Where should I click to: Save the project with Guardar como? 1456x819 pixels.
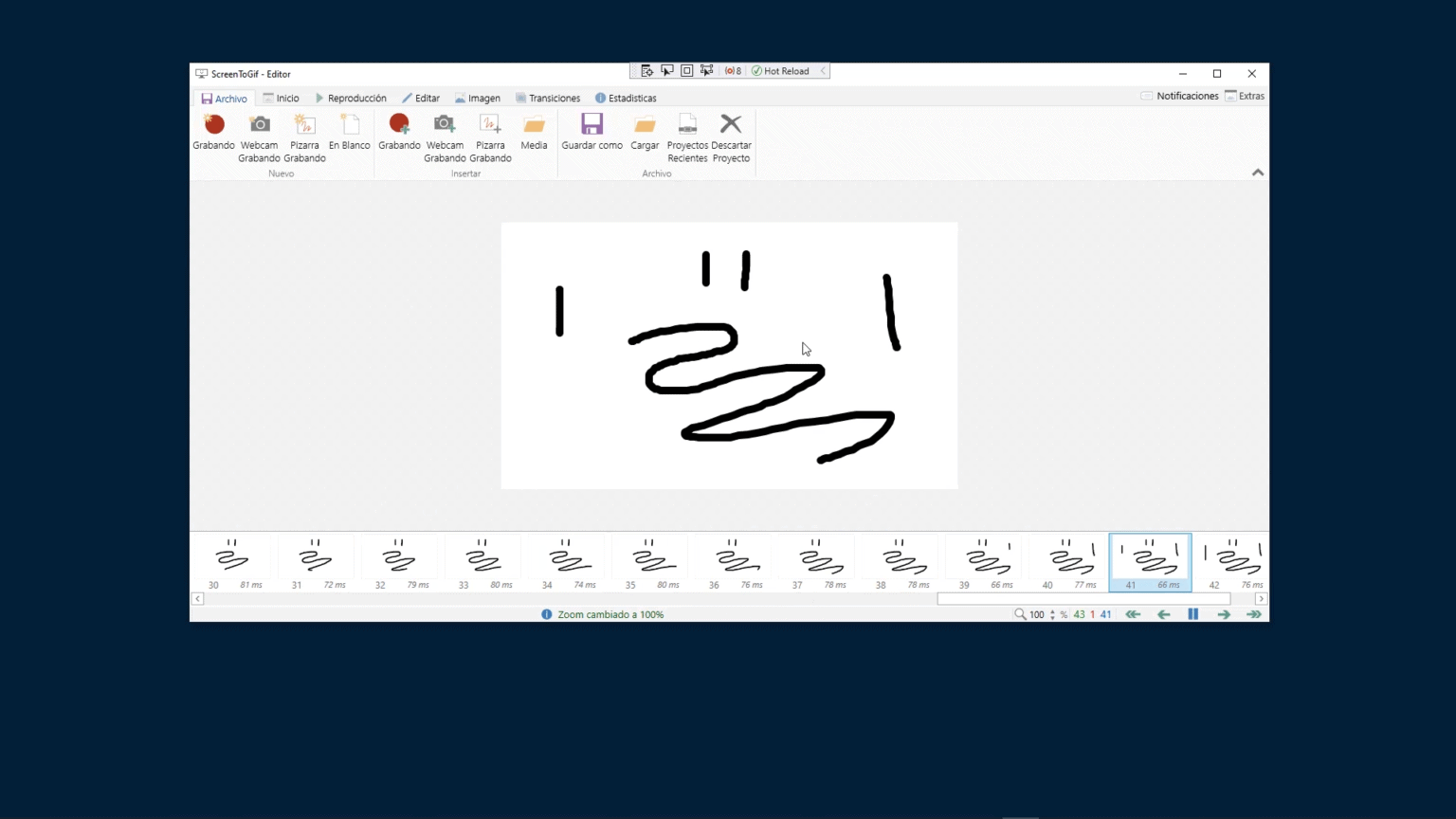pyautogui.click(x=591, y=133)
